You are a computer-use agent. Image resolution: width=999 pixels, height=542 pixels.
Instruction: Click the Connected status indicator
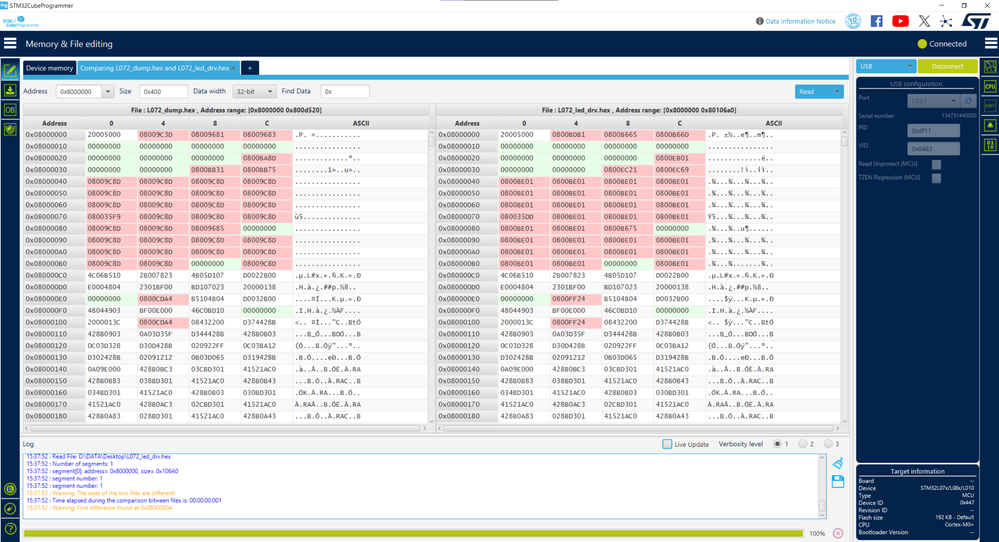[942, 44]
